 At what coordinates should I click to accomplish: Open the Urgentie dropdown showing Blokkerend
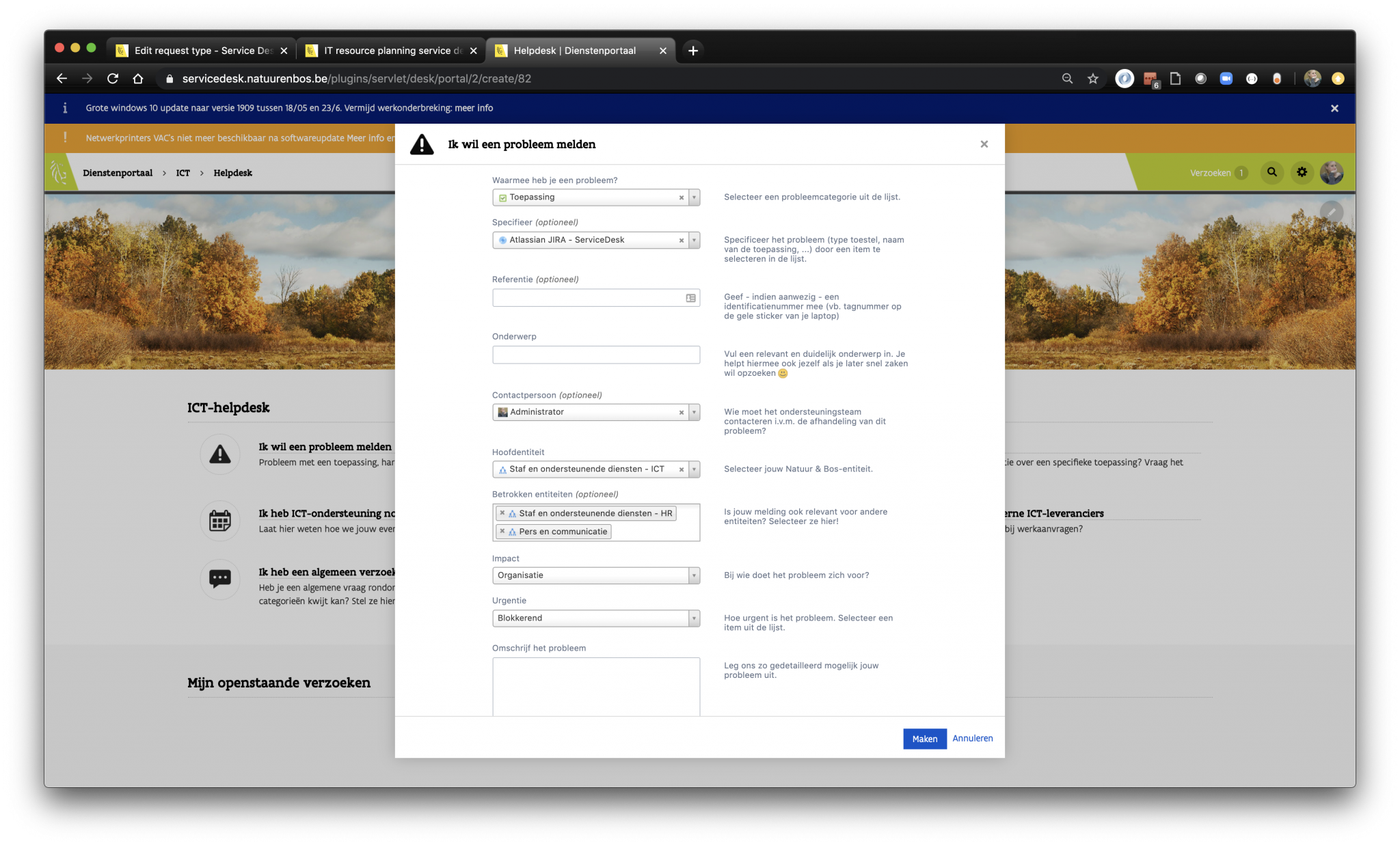tap(693, 618)
